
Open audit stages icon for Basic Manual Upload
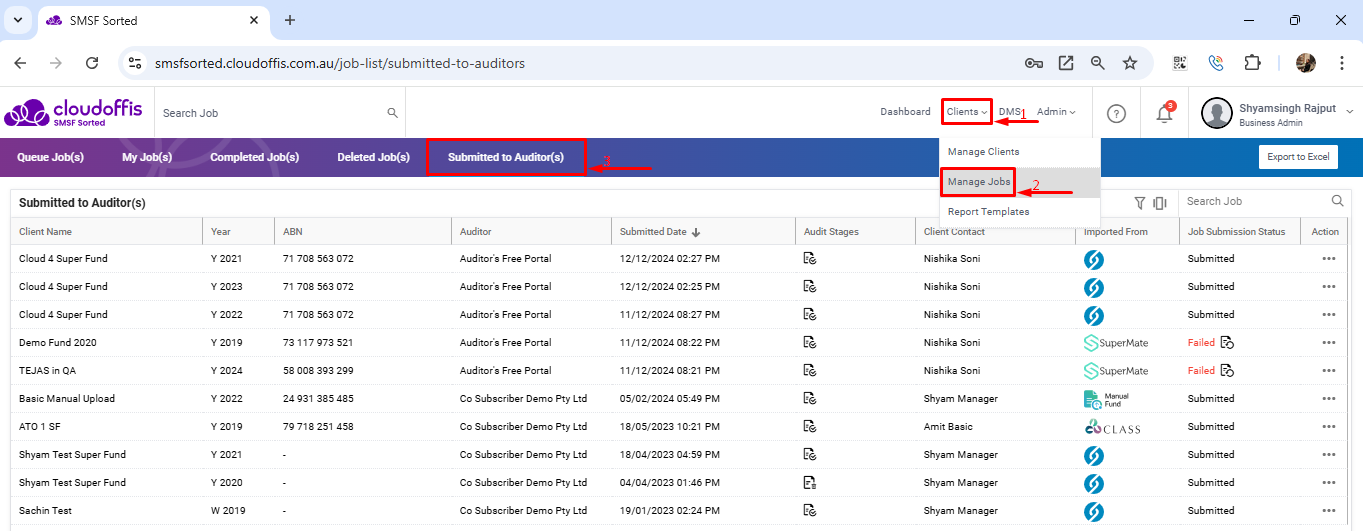810,398
